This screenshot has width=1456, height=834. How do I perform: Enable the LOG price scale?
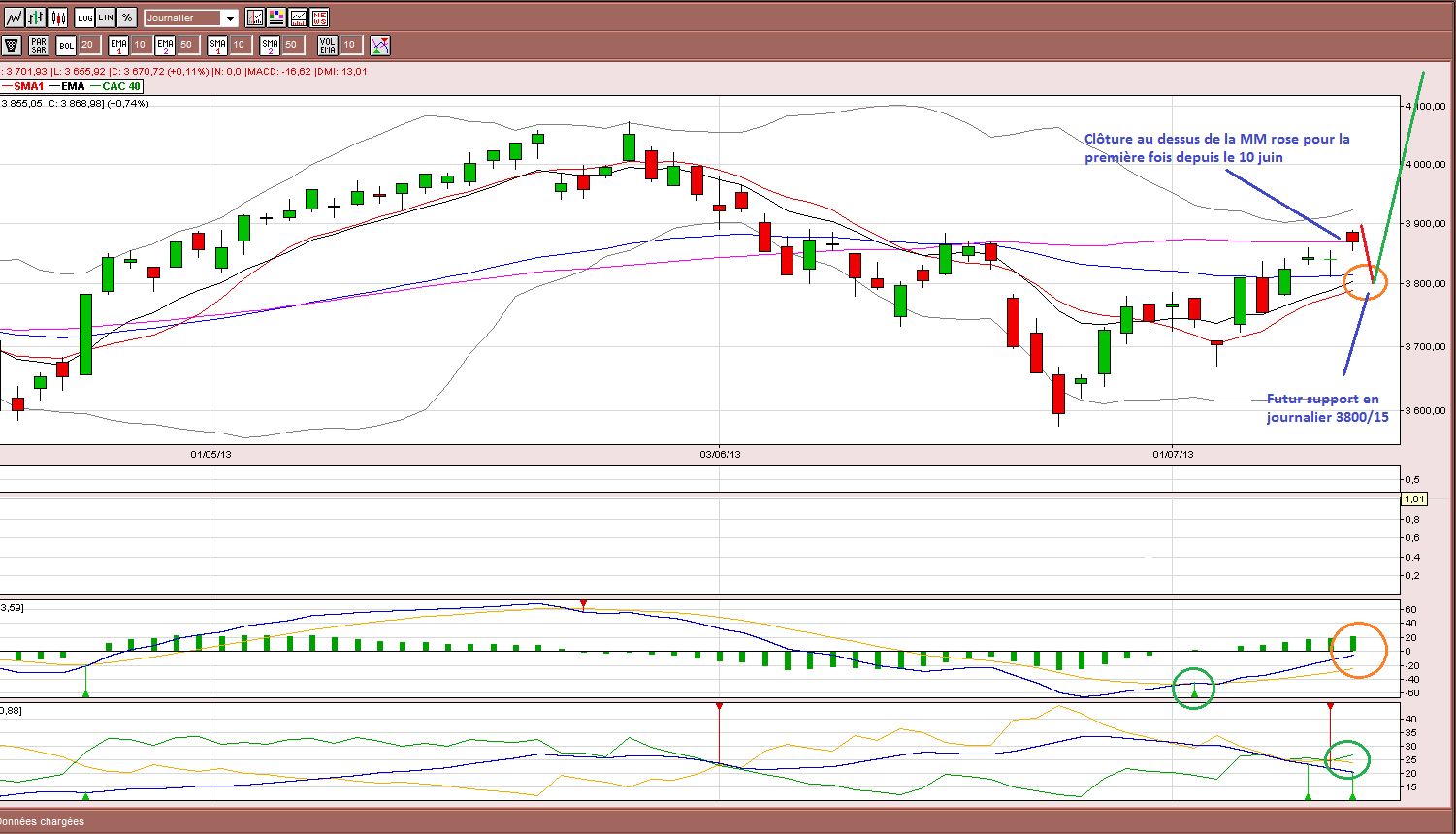click(x=84, y=17)
